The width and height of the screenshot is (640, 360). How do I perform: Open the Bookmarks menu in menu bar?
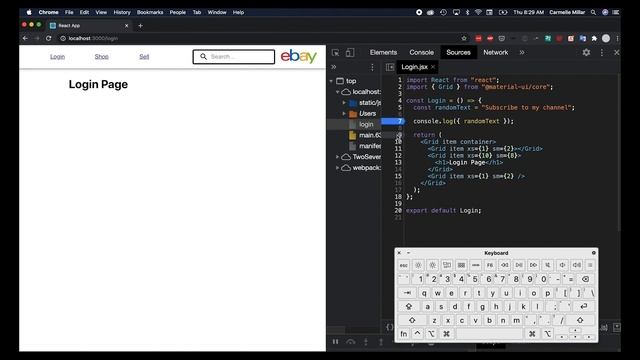[150, 12]
